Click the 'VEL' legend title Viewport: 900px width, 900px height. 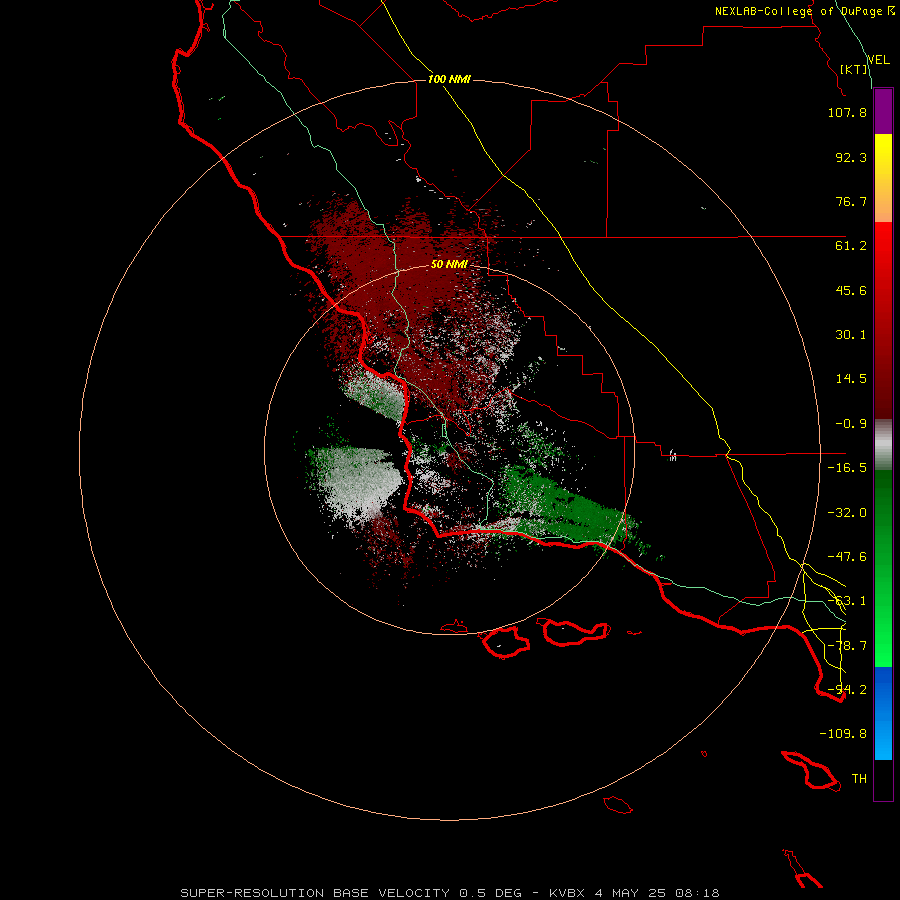coord(878,60)
